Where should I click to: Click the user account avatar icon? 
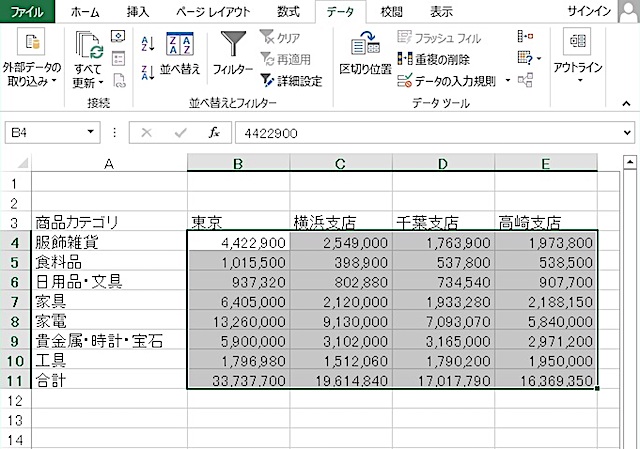coord(629,11)
